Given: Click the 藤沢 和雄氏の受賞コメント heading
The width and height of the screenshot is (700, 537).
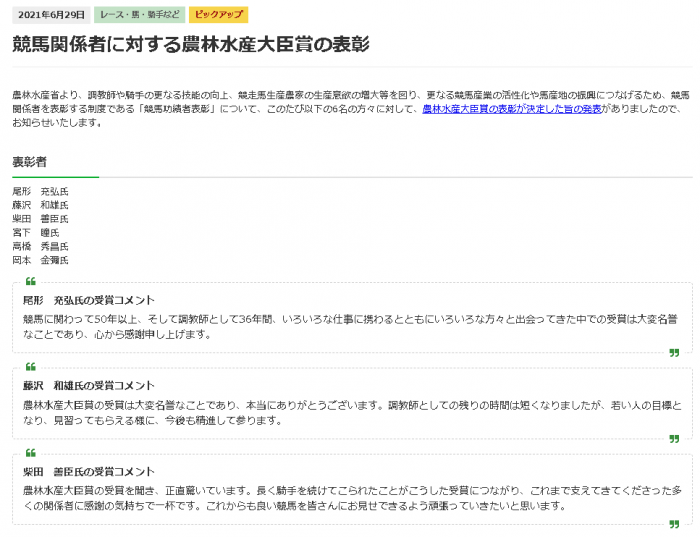Looking at the screenshot, I should (x=89, y=386).
